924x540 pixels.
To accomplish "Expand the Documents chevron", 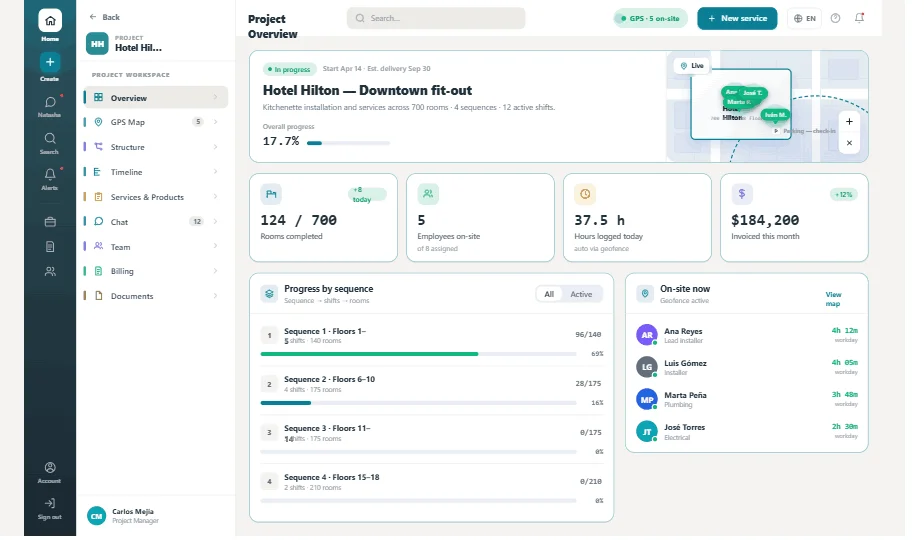I will coord(216,296).
